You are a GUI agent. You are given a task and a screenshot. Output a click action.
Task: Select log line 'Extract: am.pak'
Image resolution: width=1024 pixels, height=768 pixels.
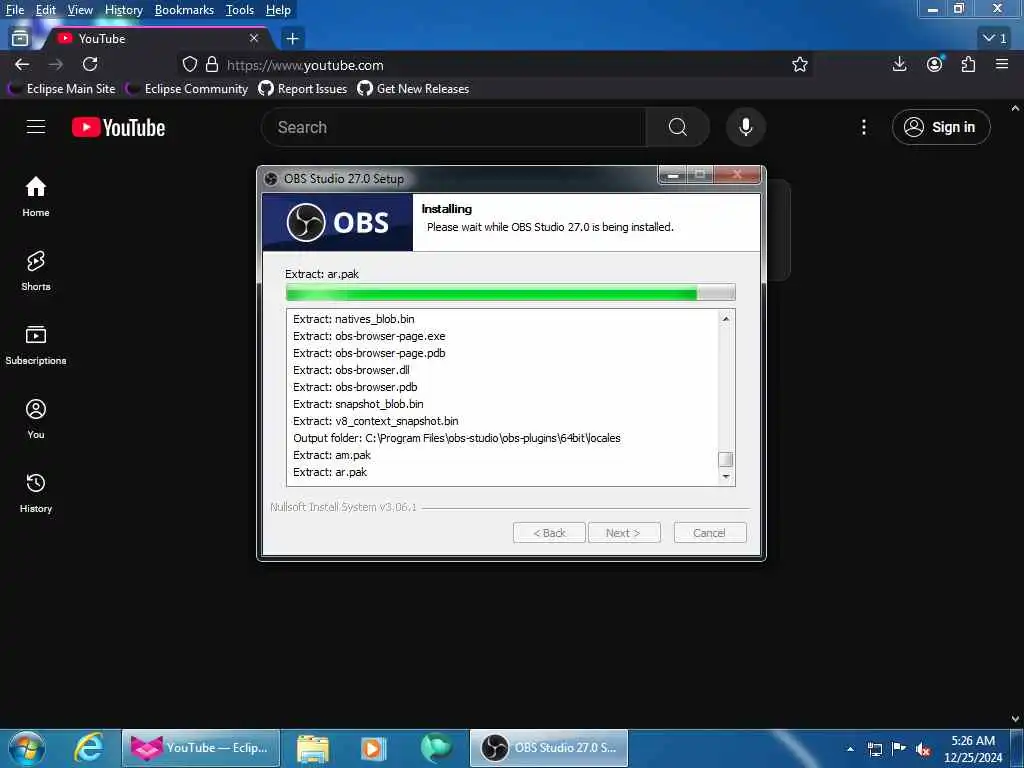(332, 455)
